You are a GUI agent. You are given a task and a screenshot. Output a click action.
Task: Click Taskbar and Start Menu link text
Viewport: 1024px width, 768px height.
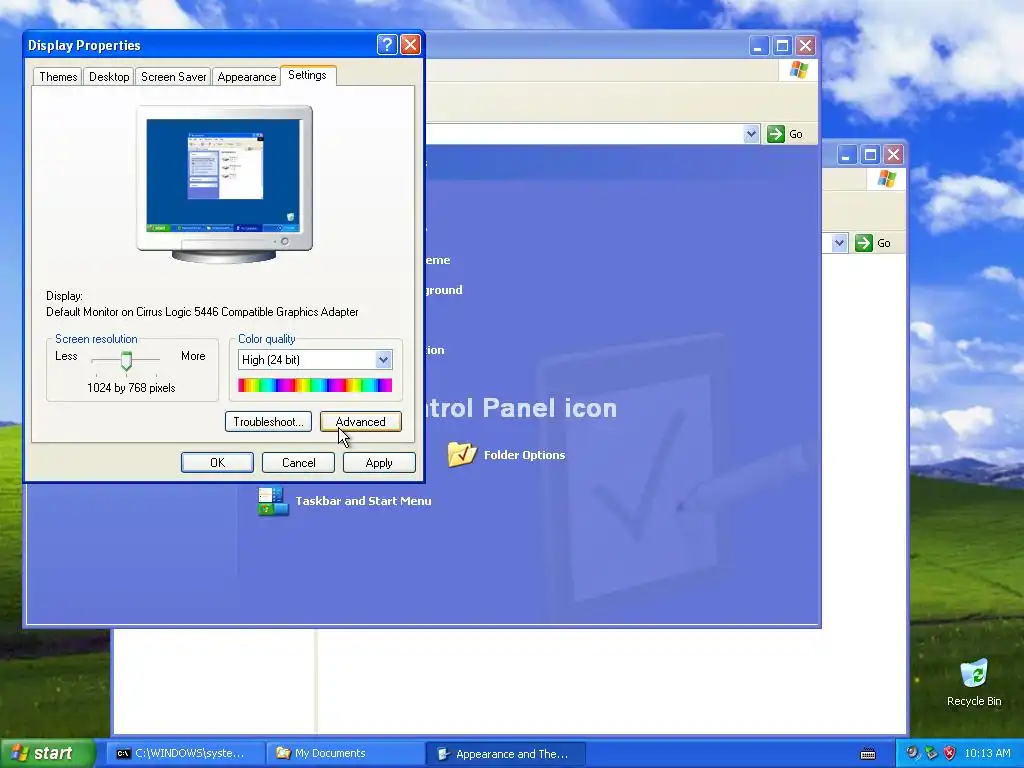363,501
